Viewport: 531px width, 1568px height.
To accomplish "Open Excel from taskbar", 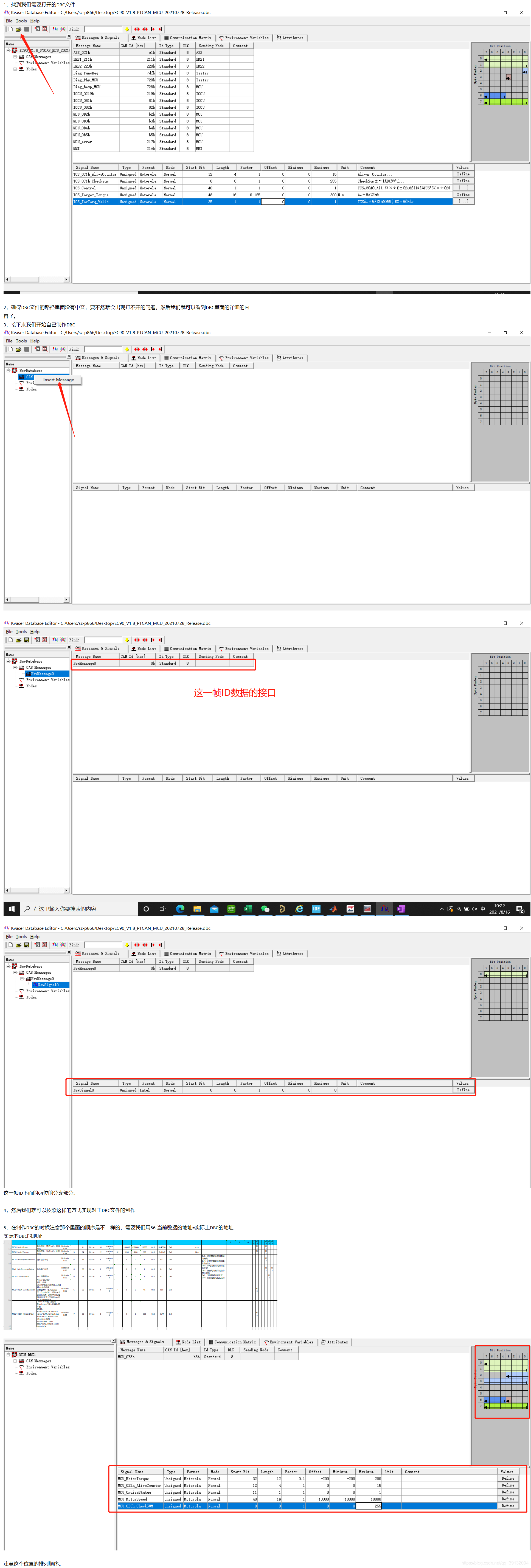I will (x=248, y=909).
